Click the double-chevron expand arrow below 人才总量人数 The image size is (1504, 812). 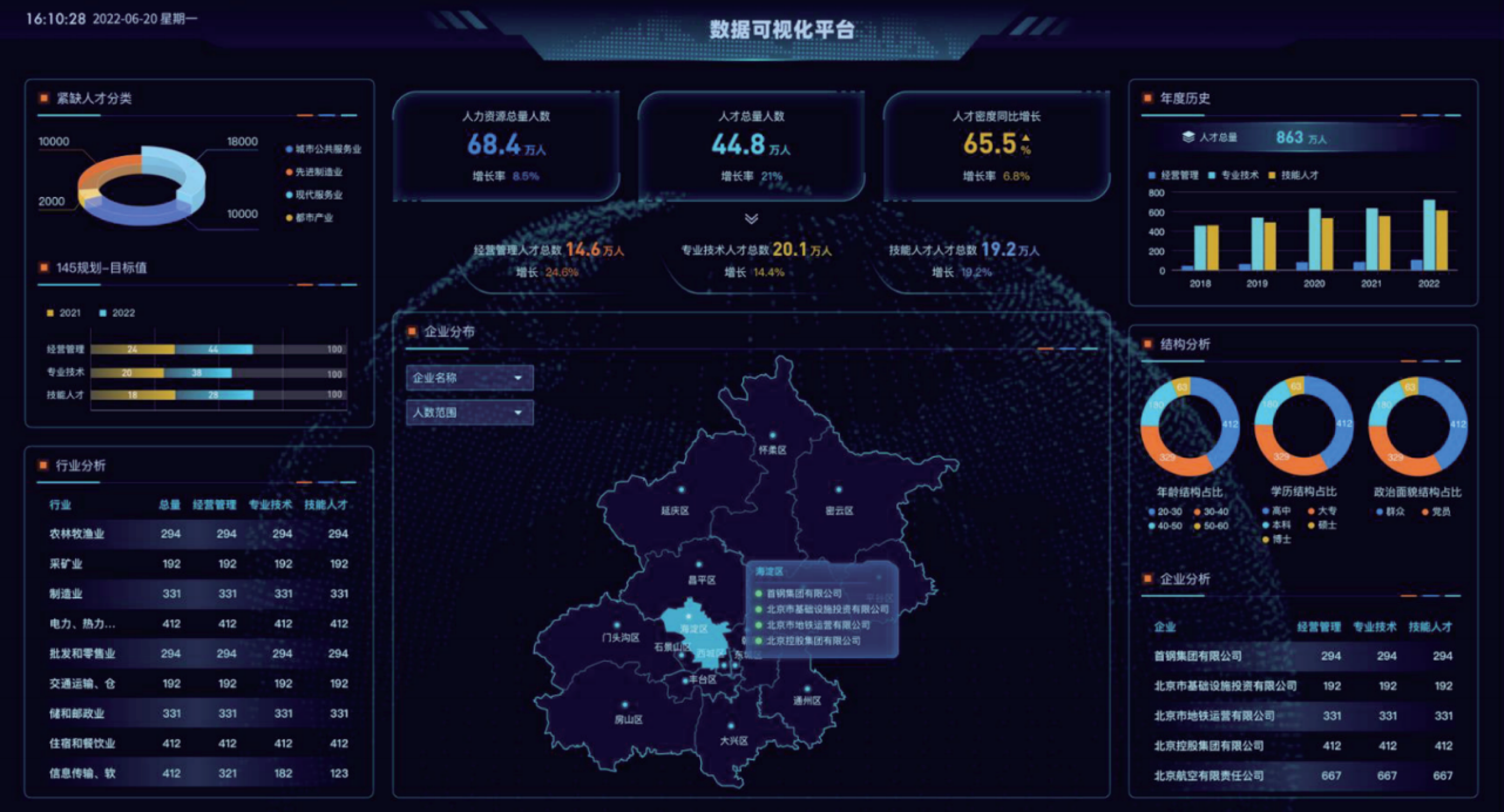751,219
